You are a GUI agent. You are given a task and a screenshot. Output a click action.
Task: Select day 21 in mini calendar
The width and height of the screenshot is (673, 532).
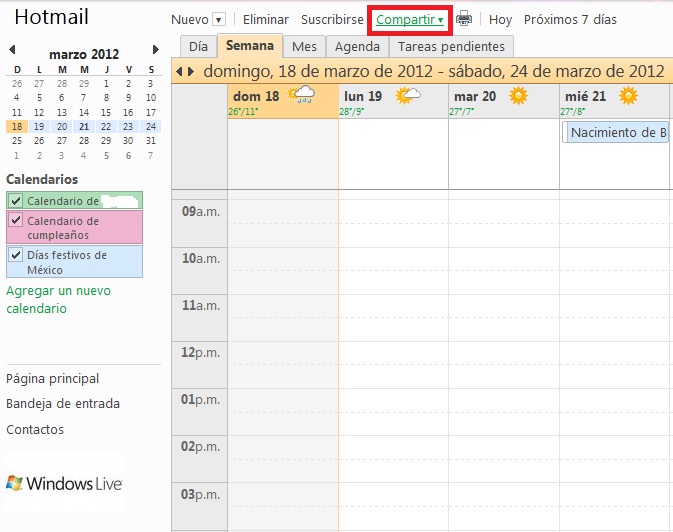84,127
